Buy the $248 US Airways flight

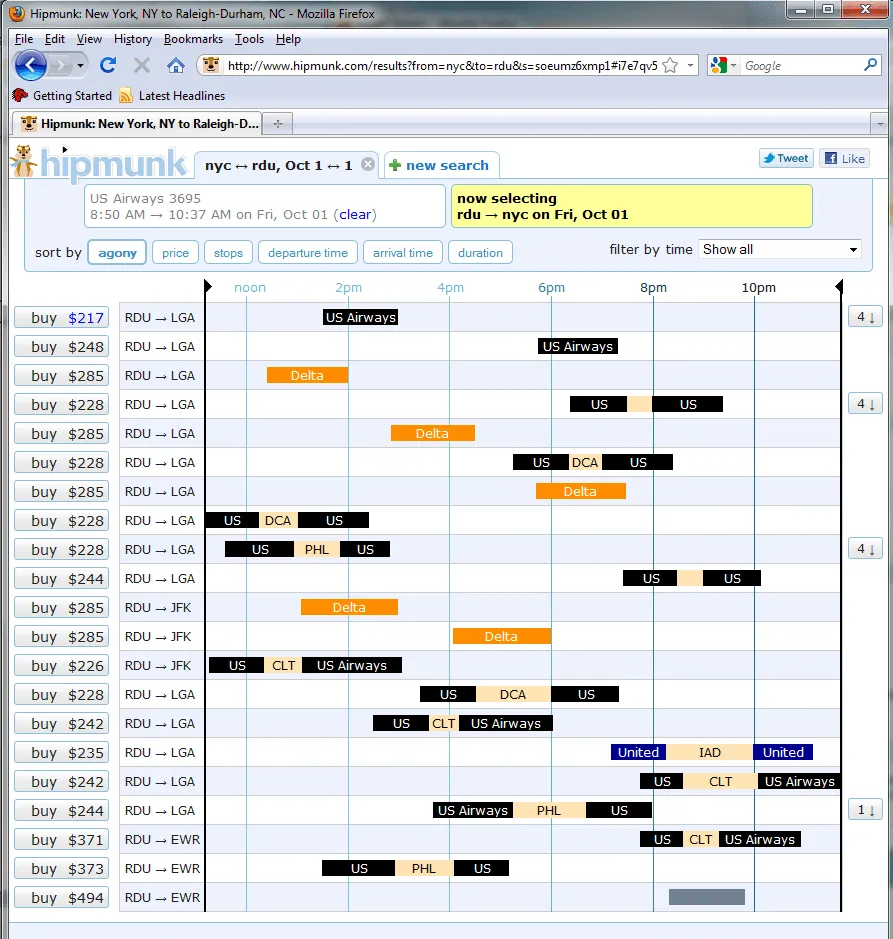62,347
